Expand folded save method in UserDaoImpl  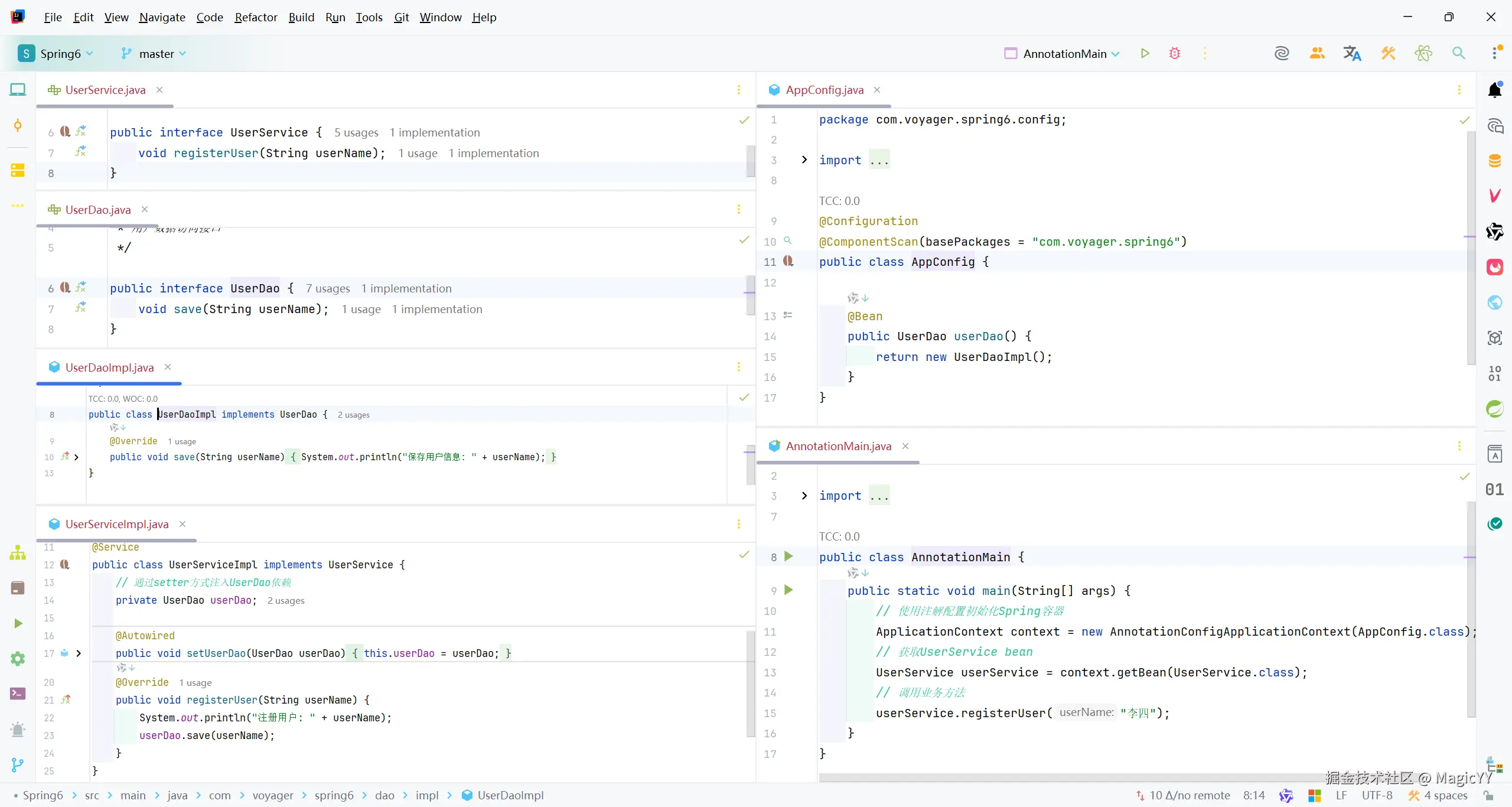pos(76,457)
